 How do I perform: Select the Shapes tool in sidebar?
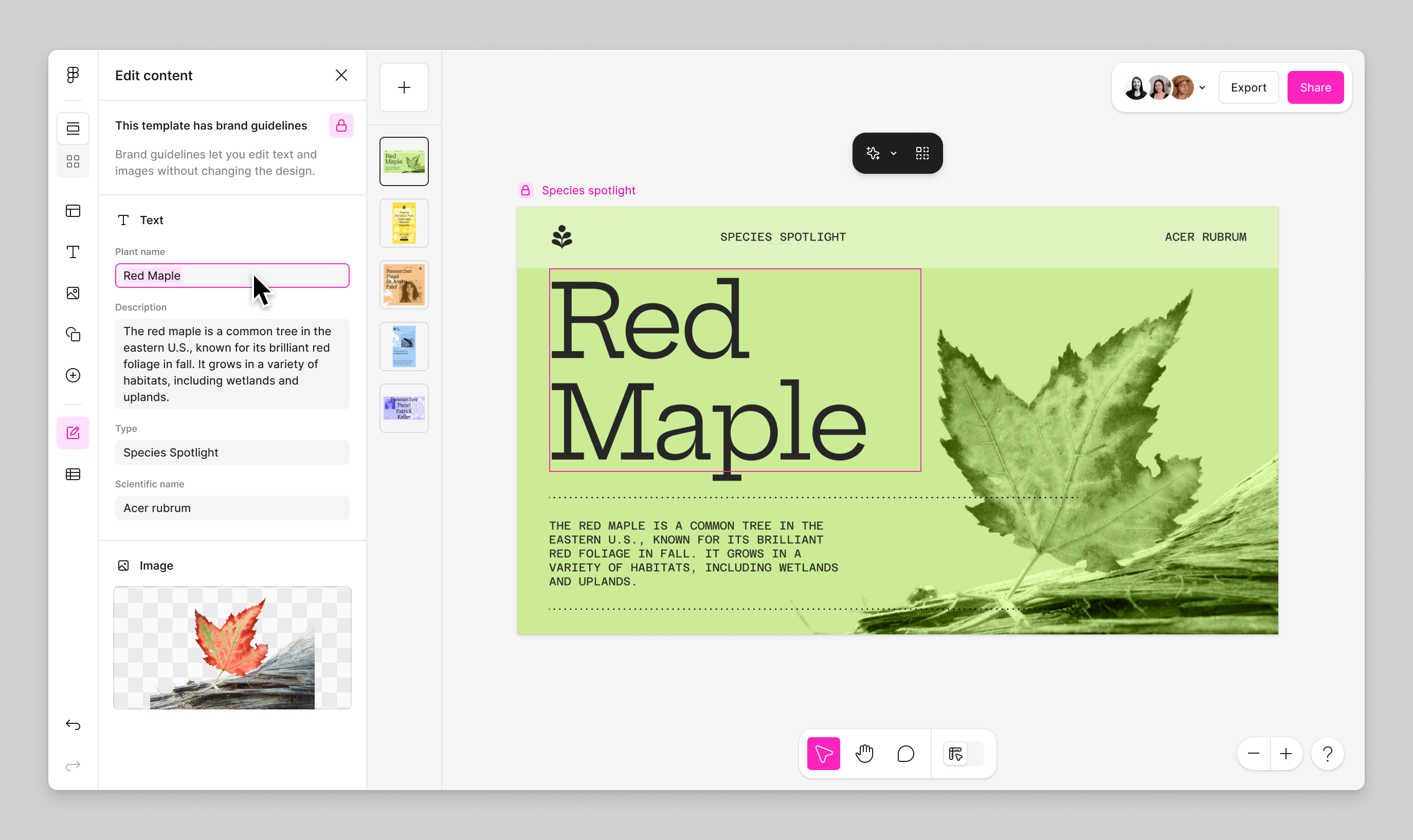coord(73,334)
